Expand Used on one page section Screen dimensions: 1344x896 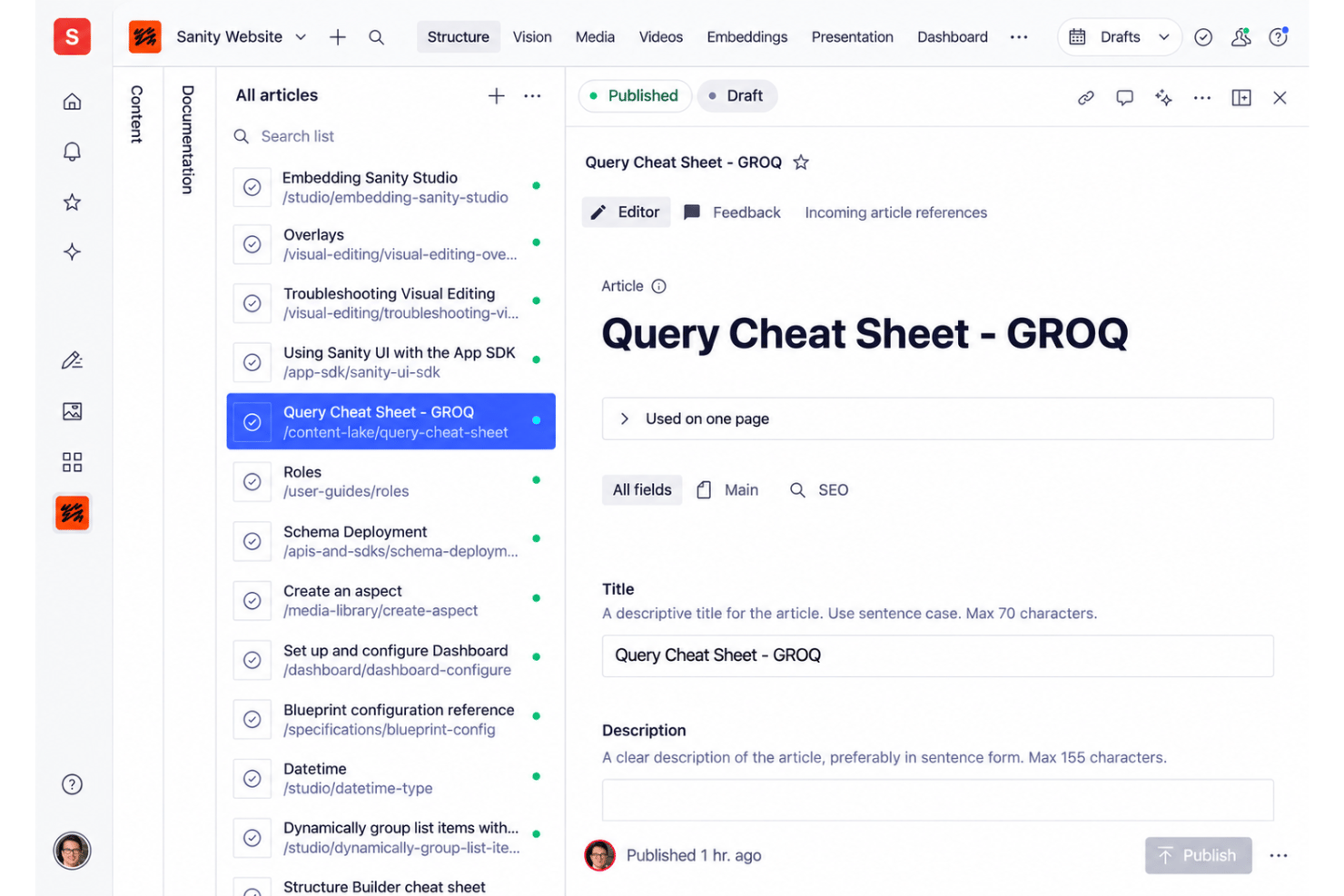[x=937, y=418]
